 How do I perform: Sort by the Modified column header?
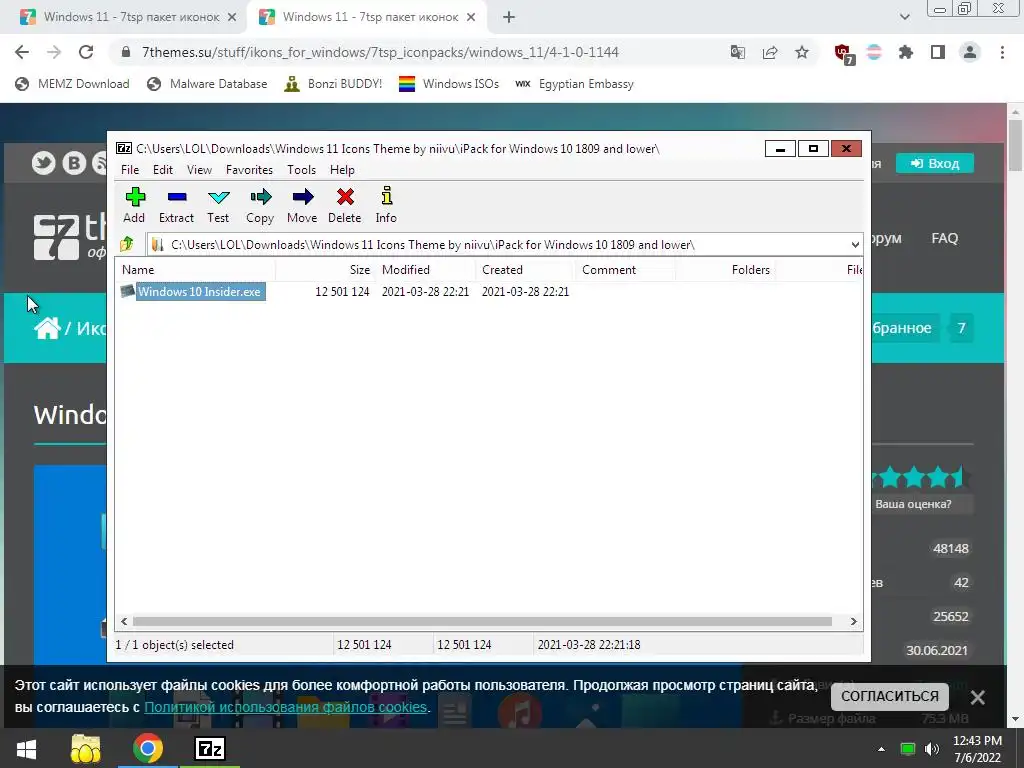tap(424, 270)
